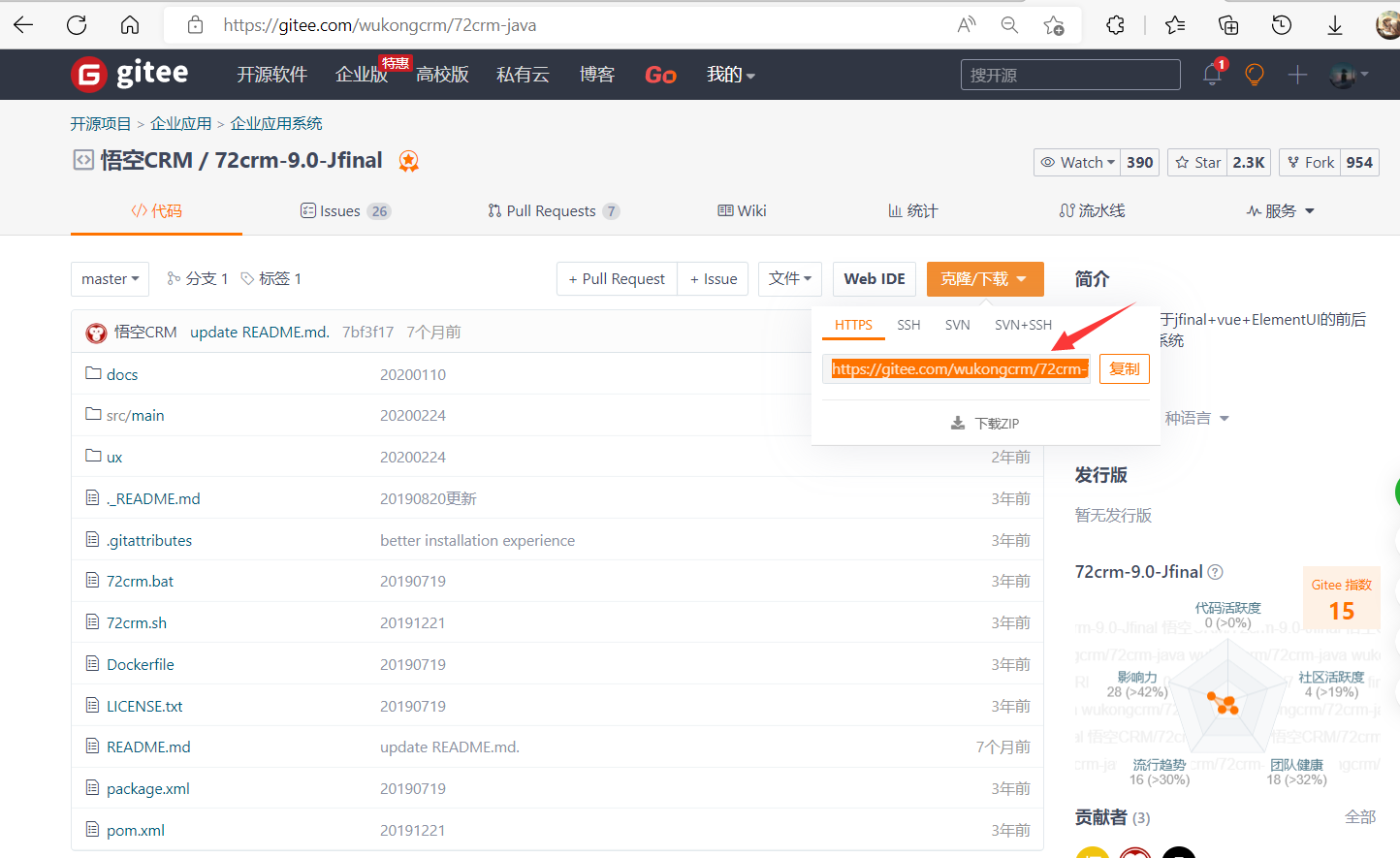The width and height of the screenshot is (1400, 858).
Task: Select the SVN clone tab
Action: [958, 325]
